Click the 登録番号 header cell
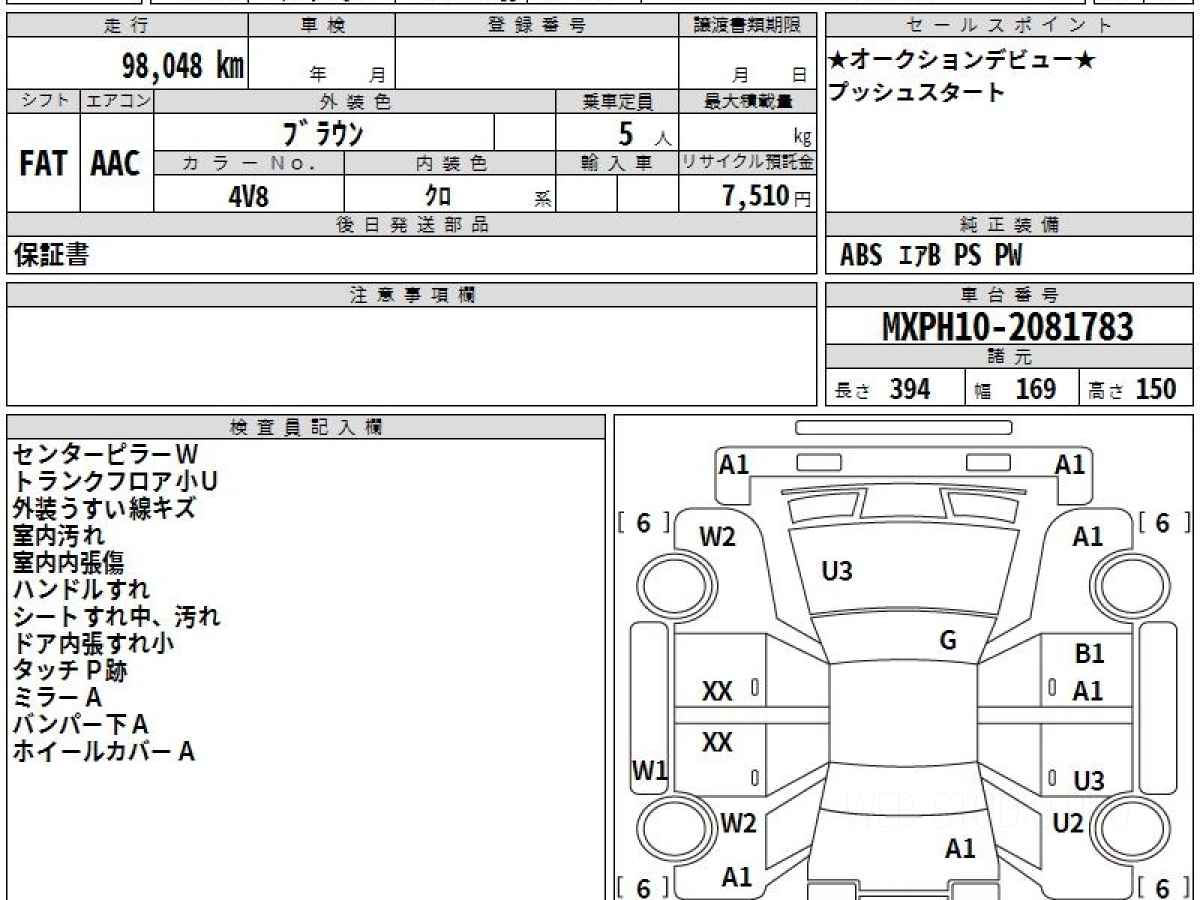 tap(536, 26)
